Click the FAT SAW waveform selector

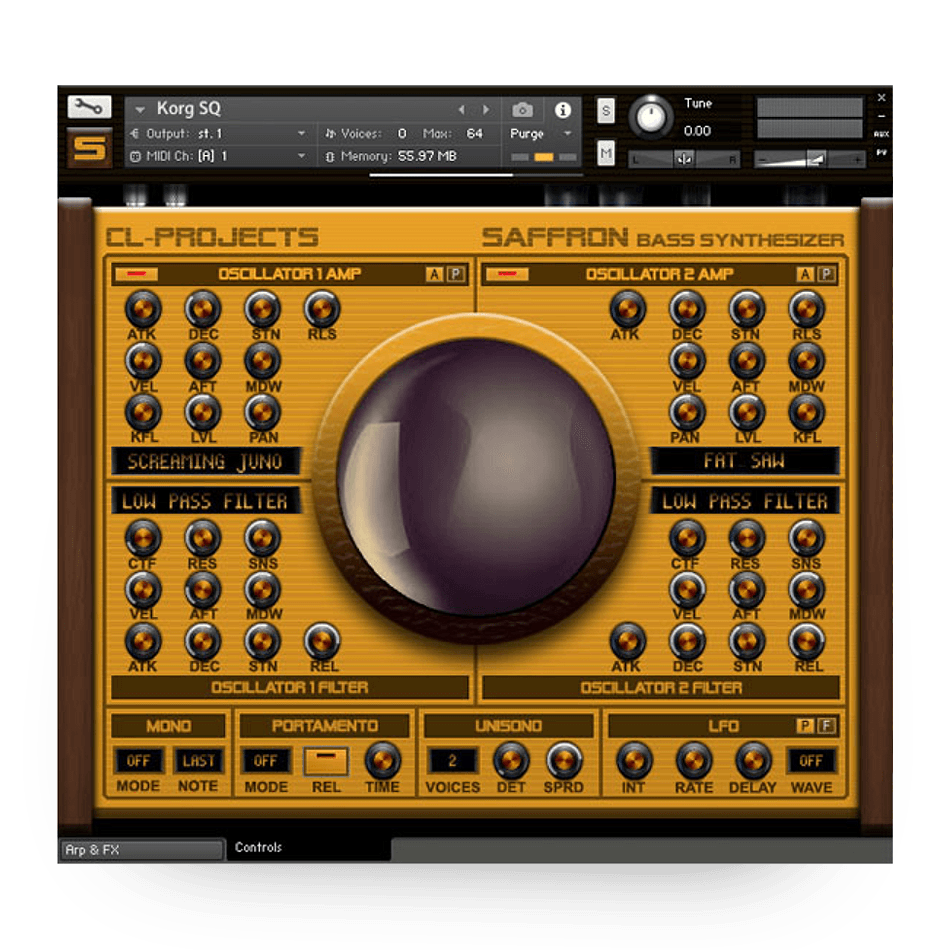745,461
